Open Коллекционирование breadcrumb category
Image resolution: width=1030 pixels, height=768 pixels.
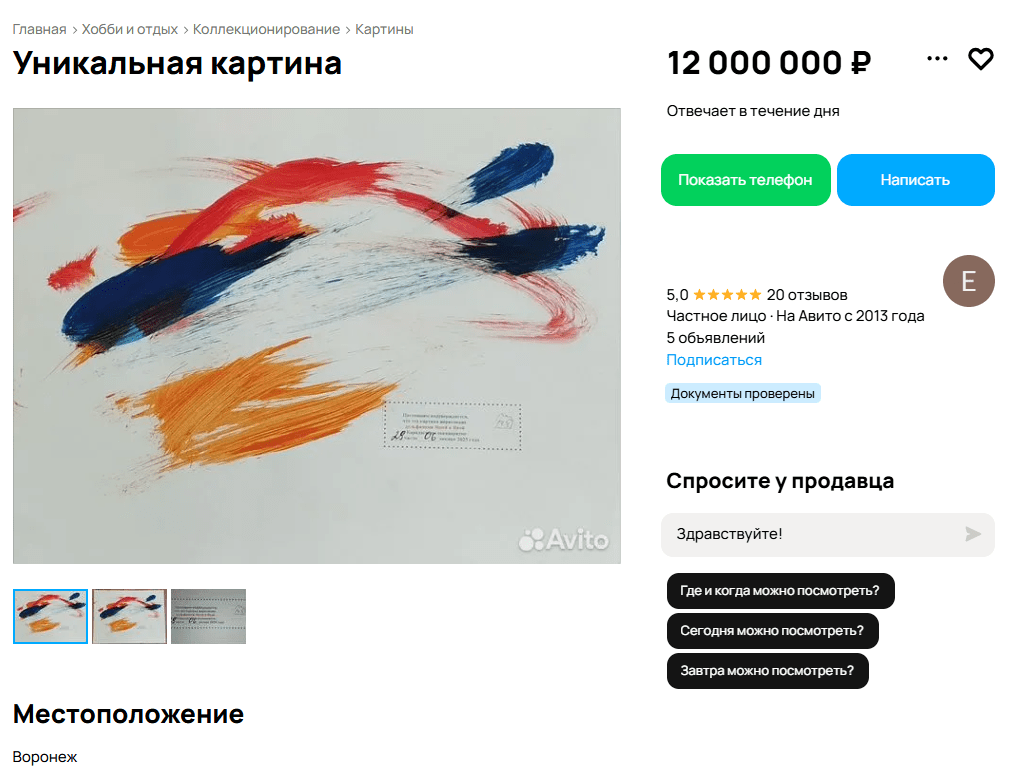coord(266,30)
